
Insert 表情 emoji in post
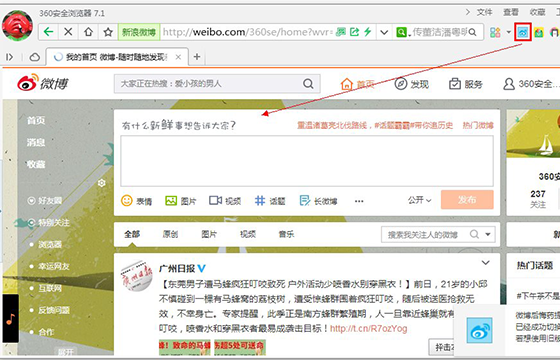137,201
